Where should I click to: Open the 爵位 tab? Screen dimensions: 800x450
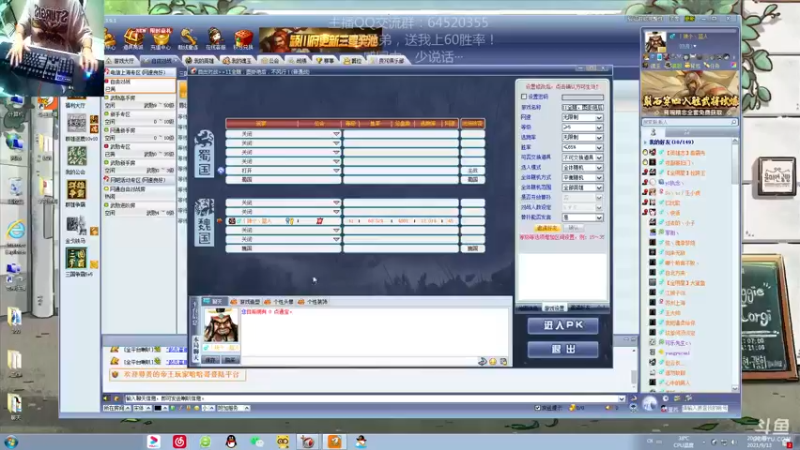(x=353, y=61)
